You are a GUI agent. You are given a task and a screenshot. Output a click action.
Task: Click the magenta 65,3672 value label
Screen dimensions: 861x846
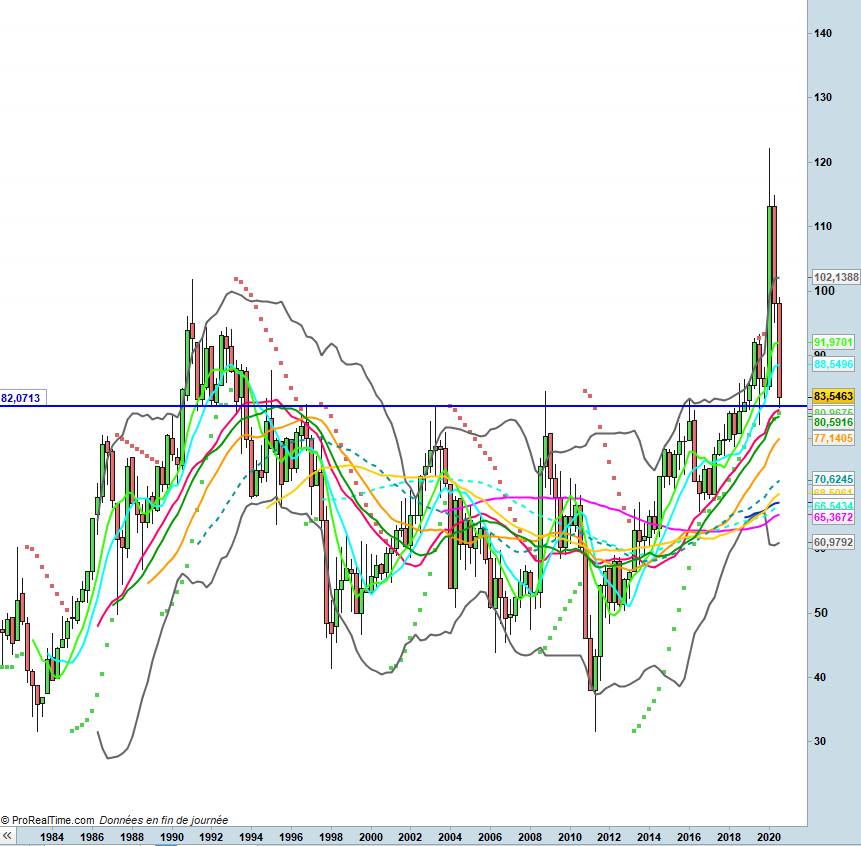834,517
